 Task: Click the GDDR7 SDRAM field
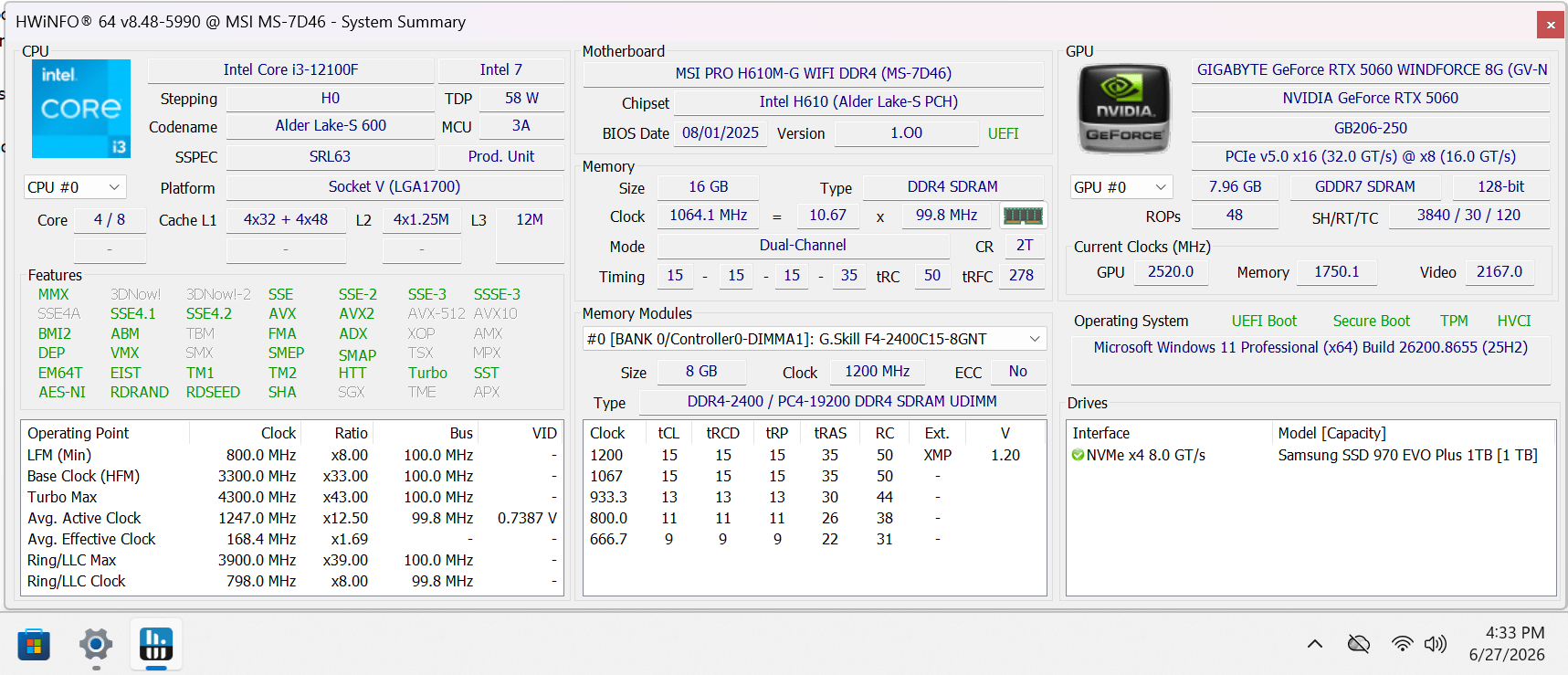(1365, 186)
